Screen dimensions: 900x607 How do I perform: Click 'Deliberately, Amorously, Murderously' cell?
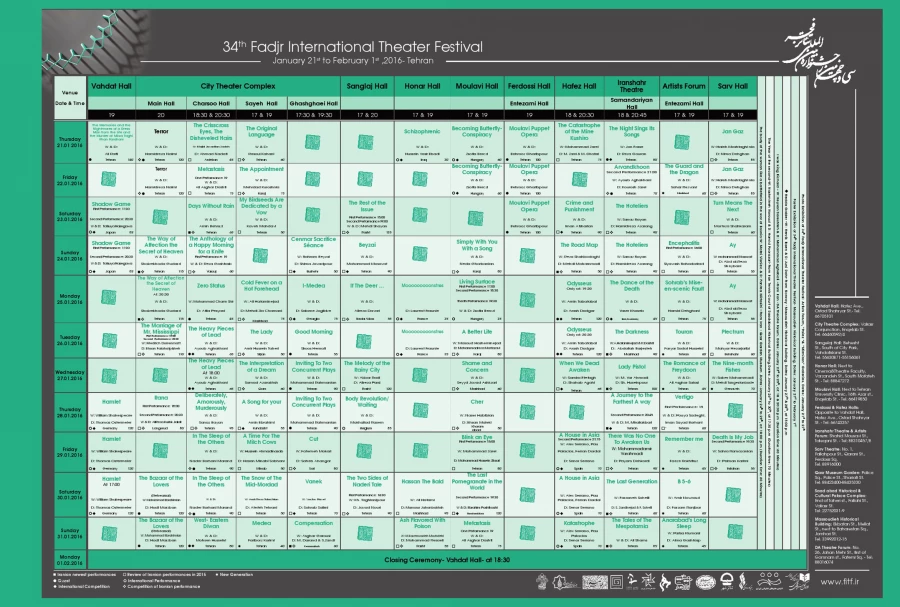(211, 412)
